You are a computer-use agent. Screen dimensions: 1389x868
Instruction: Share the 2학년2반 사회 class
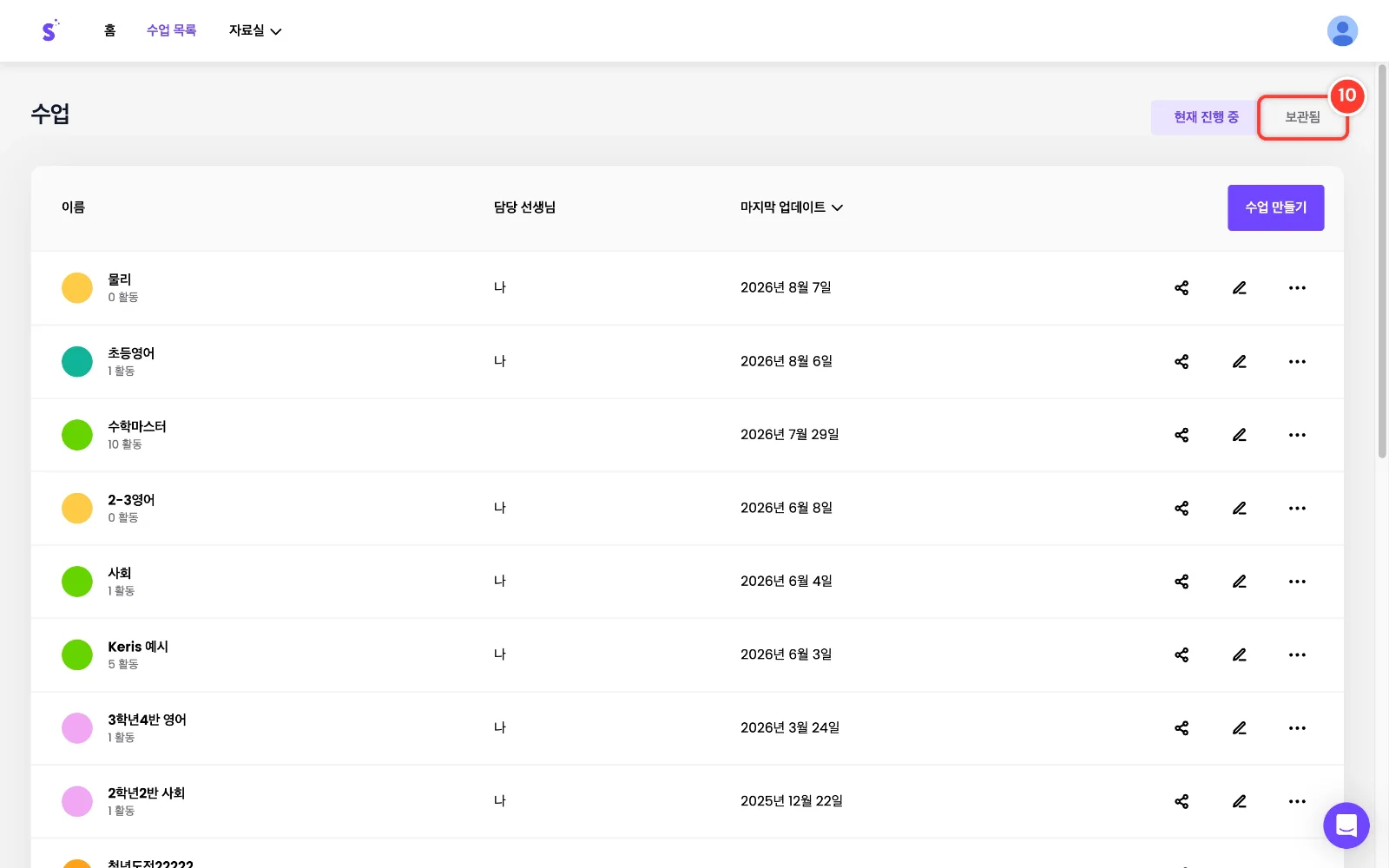1182,801
